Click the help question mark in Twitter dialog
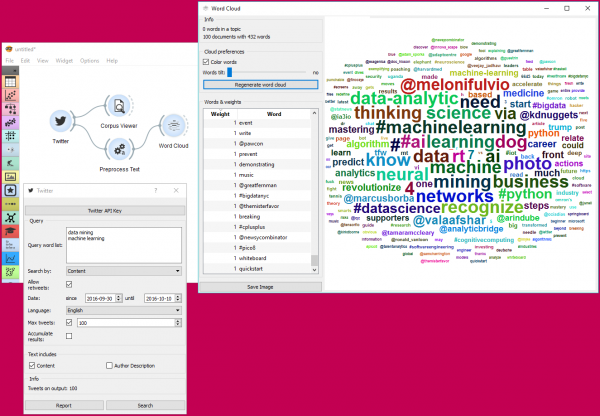The width and height of the screenshot is (600, 416). (x=155, y=190)
